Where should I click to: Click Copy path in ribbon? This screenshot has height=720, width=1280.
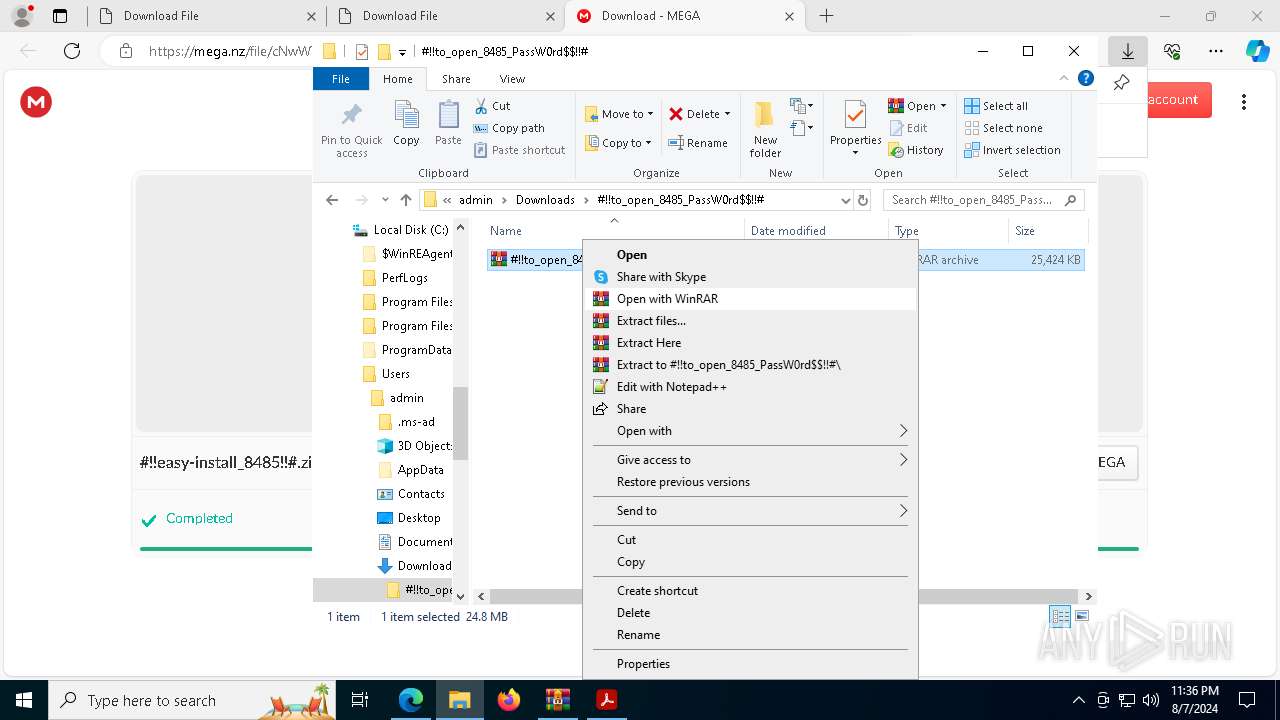click(509, 128)
